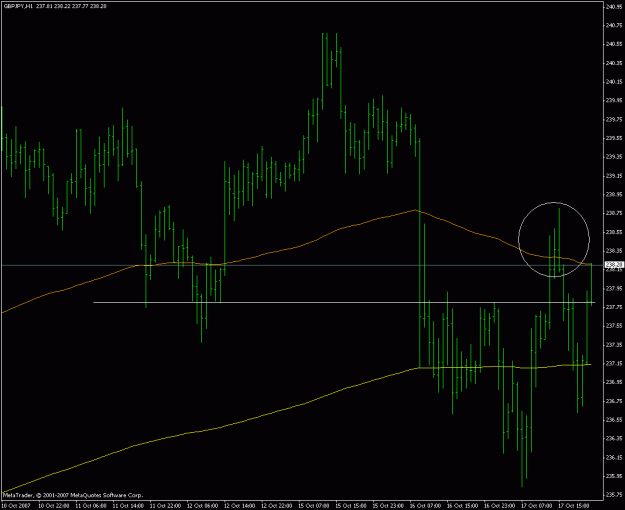This screenshot has width=625, height=510.
Task: Click the 15 Oct 07:00 time label
Action: (314, 506)
